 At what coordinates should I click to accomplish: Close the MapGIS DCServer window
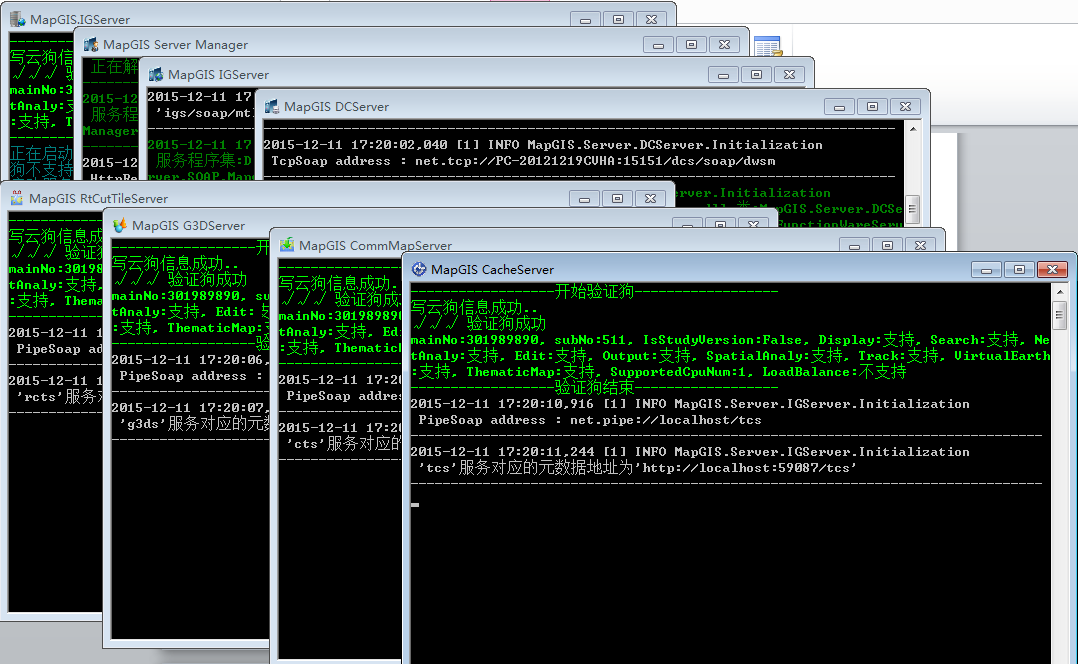click(905, 107)
